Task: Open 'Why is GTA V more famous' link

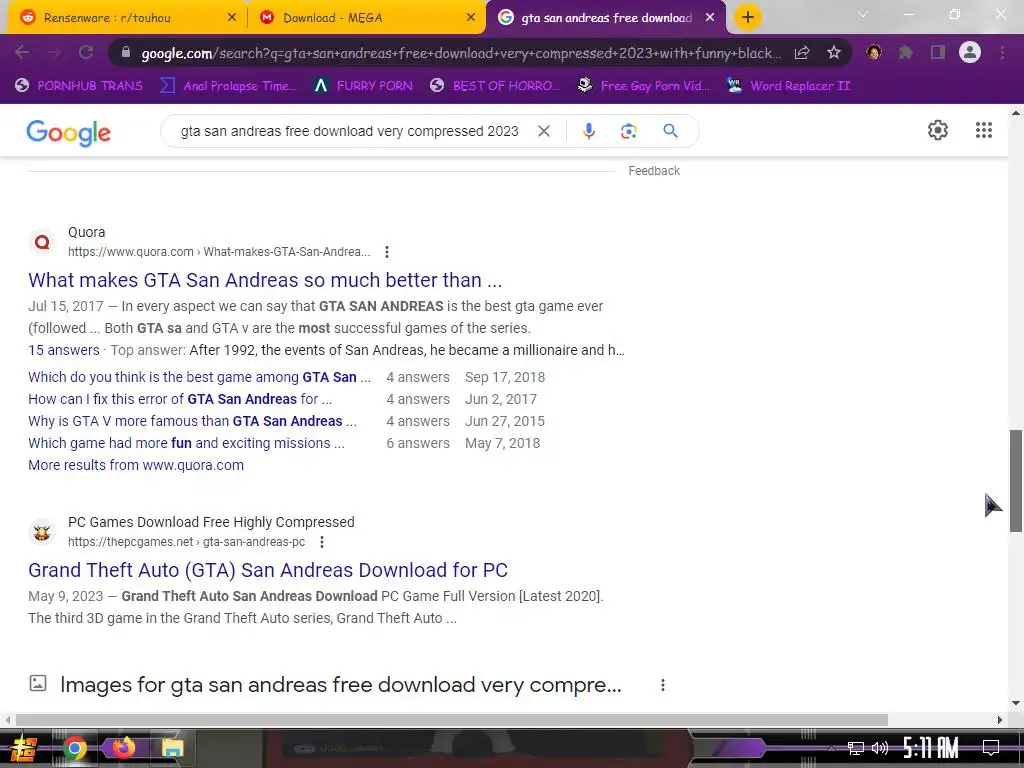Action: point(192,421)
